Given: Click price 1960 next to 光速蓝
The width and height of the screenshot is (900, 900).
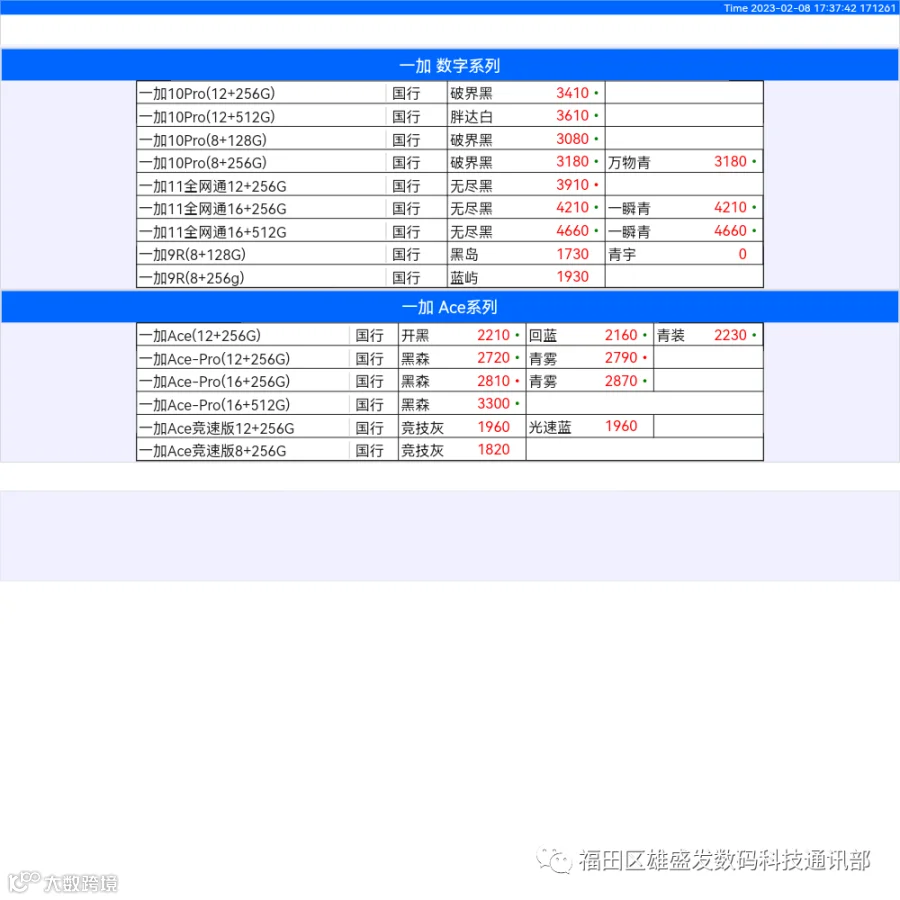Looking at the screenshot, I should 621,426.
